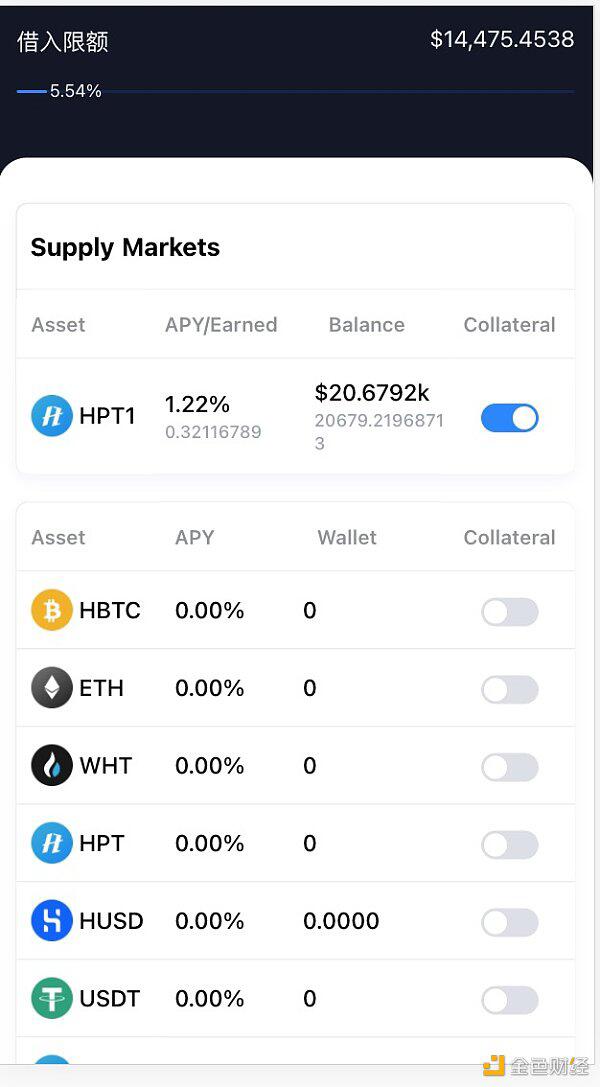Image resolution: width=600 pixels, height=1087 pixels.
Task: Click the APY/Earned column header
Action: 221,325
